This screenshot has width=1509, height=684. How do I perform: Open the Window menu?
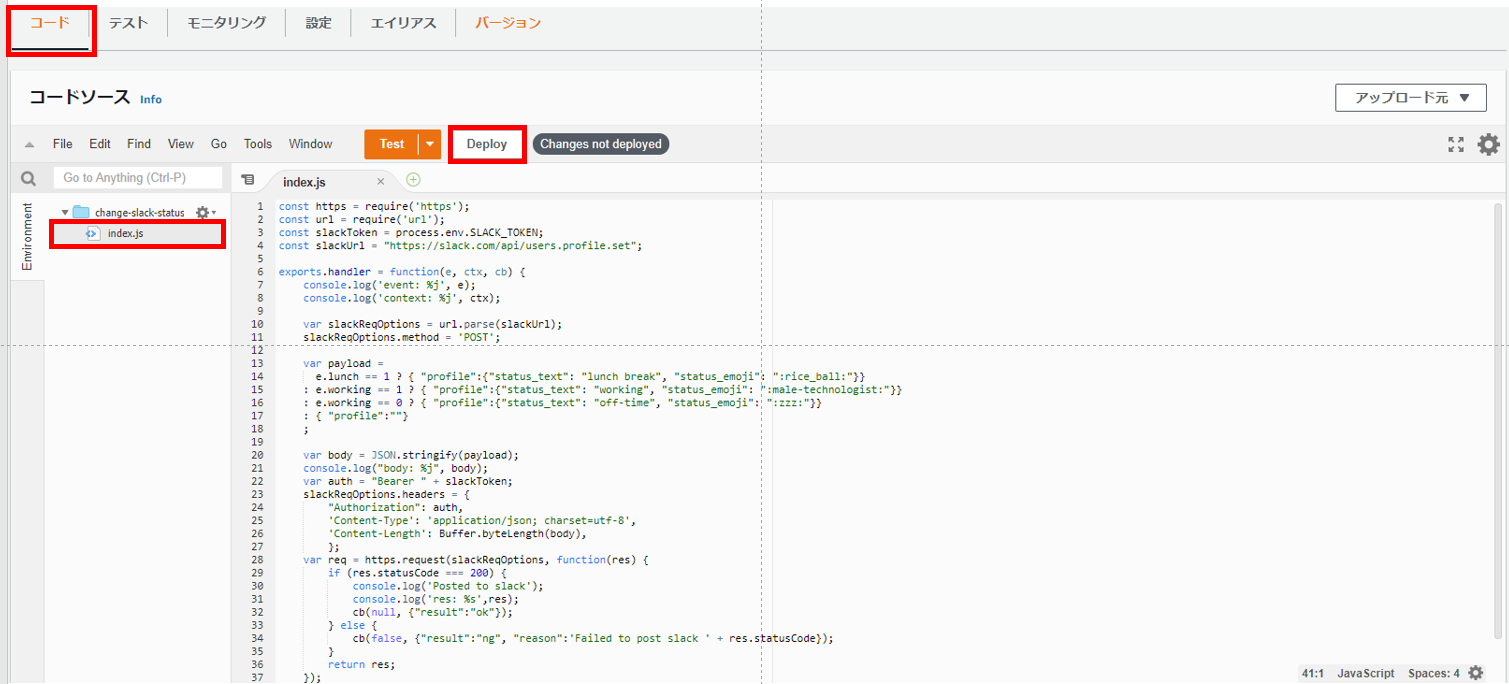310,143
